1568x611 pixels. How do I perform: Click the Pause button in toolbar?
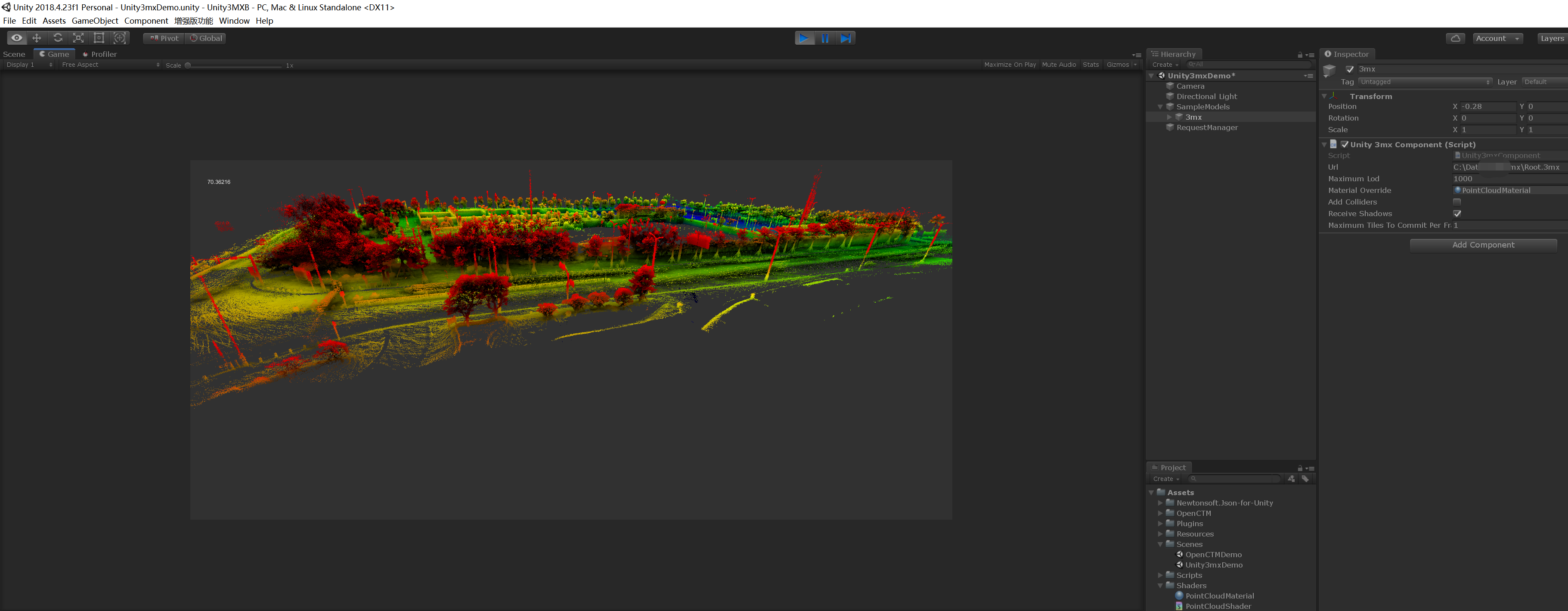825,38
